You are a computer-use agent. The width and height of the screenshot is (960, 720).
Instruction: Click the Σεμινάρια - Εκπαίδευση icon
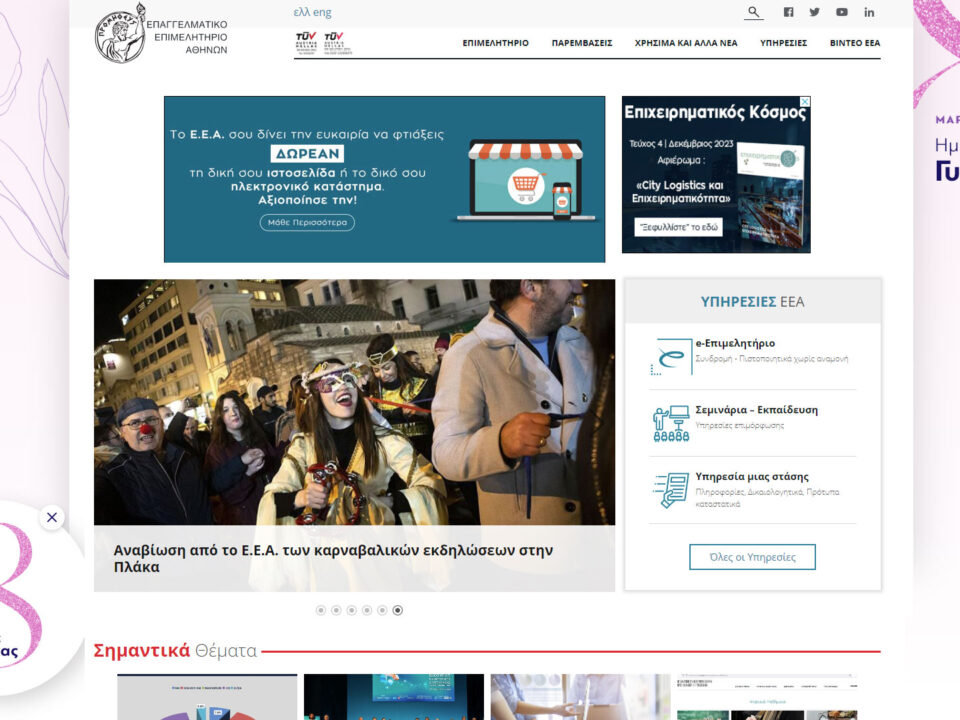tap(671, 423)
